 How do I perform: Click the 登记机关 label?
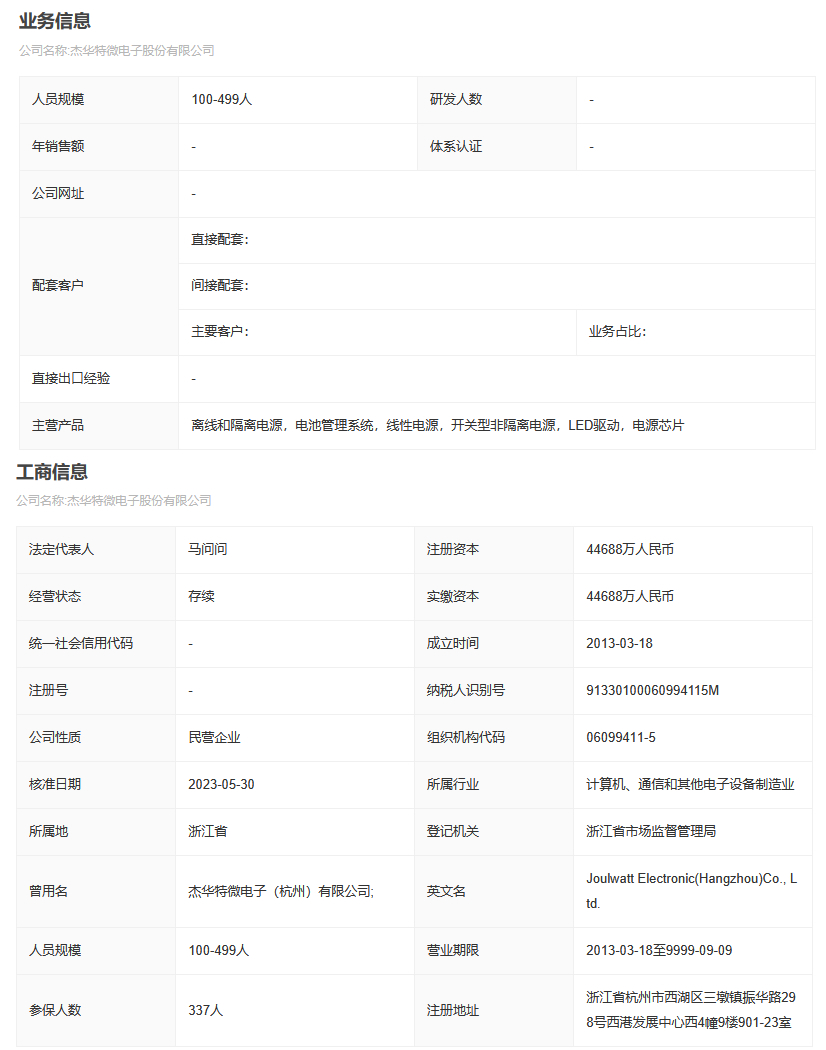point(453,830)
